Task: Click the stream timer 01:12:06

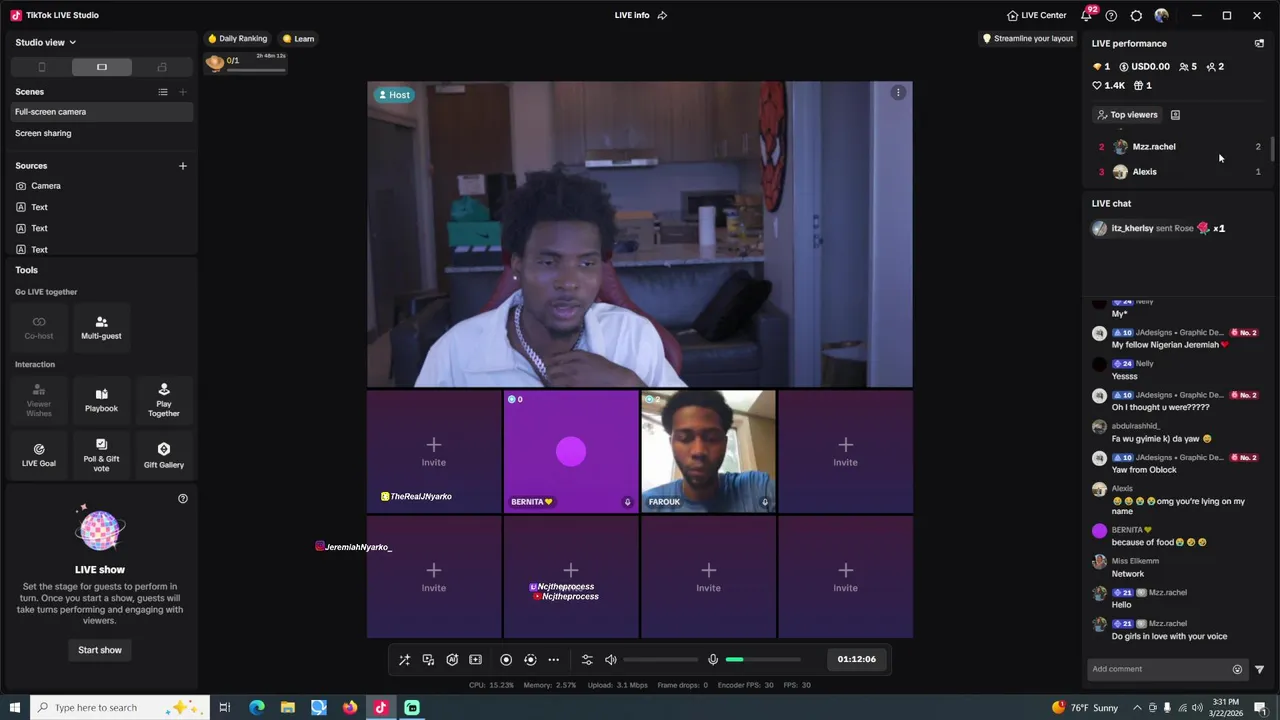Action: coord(857,659)
